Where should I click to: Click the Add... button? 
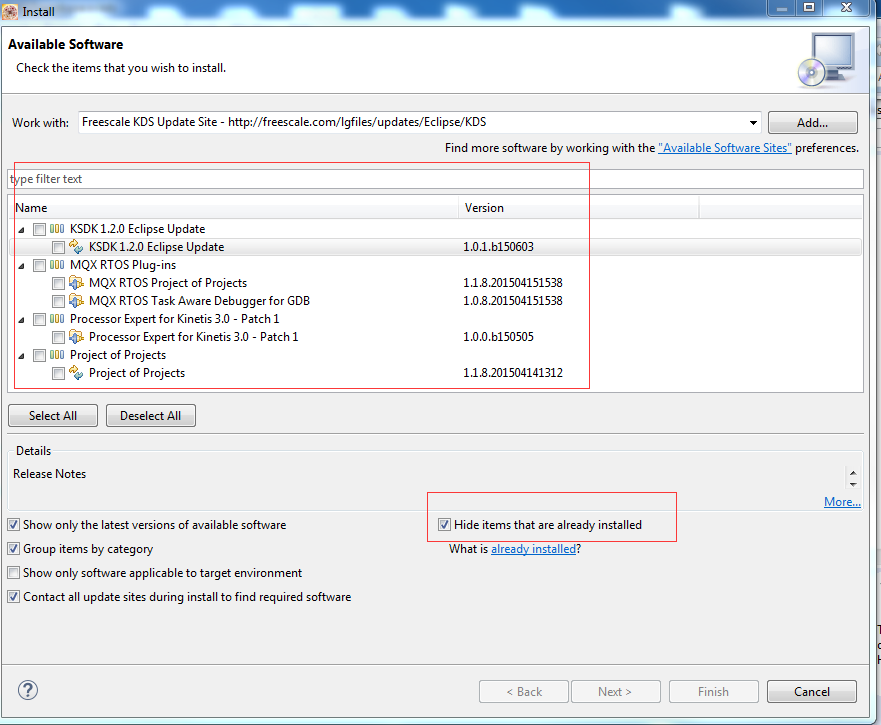(812, 123)
